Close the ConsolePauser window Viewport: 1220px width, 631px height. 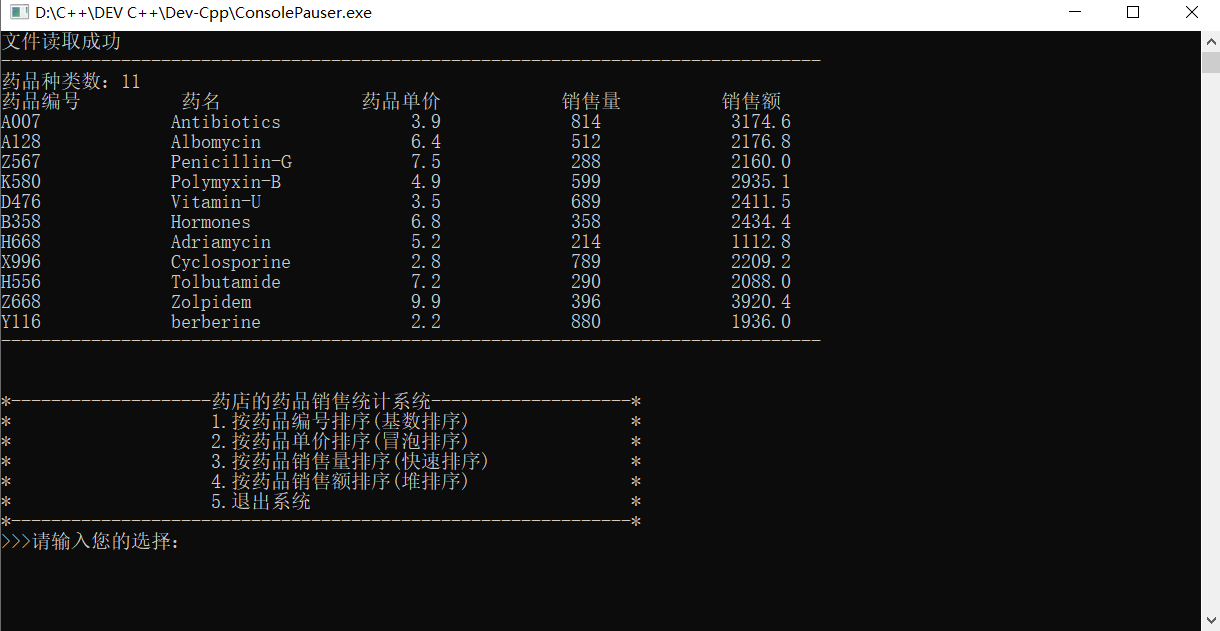point(1192,13)
